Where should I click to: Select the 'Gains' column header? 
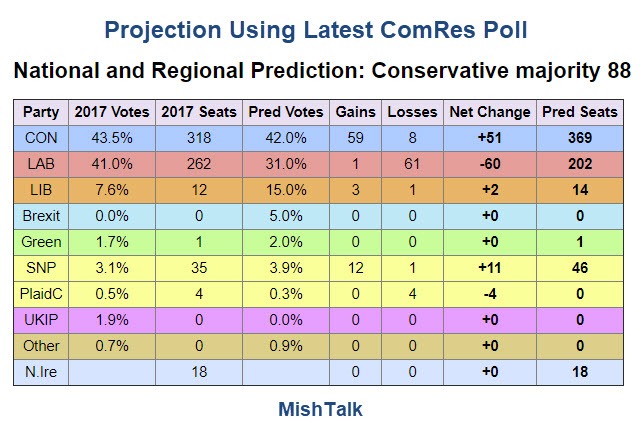click(355, 111)
